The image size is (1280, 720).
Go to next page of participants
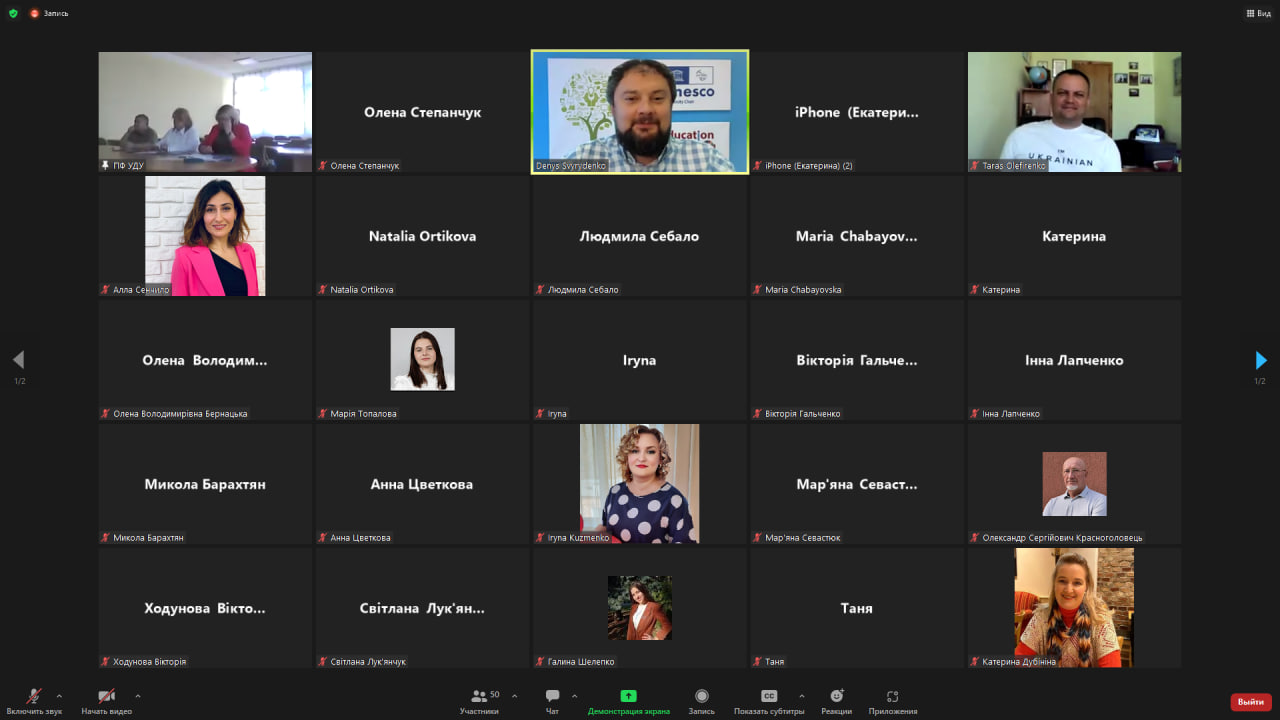(1260, 360)
